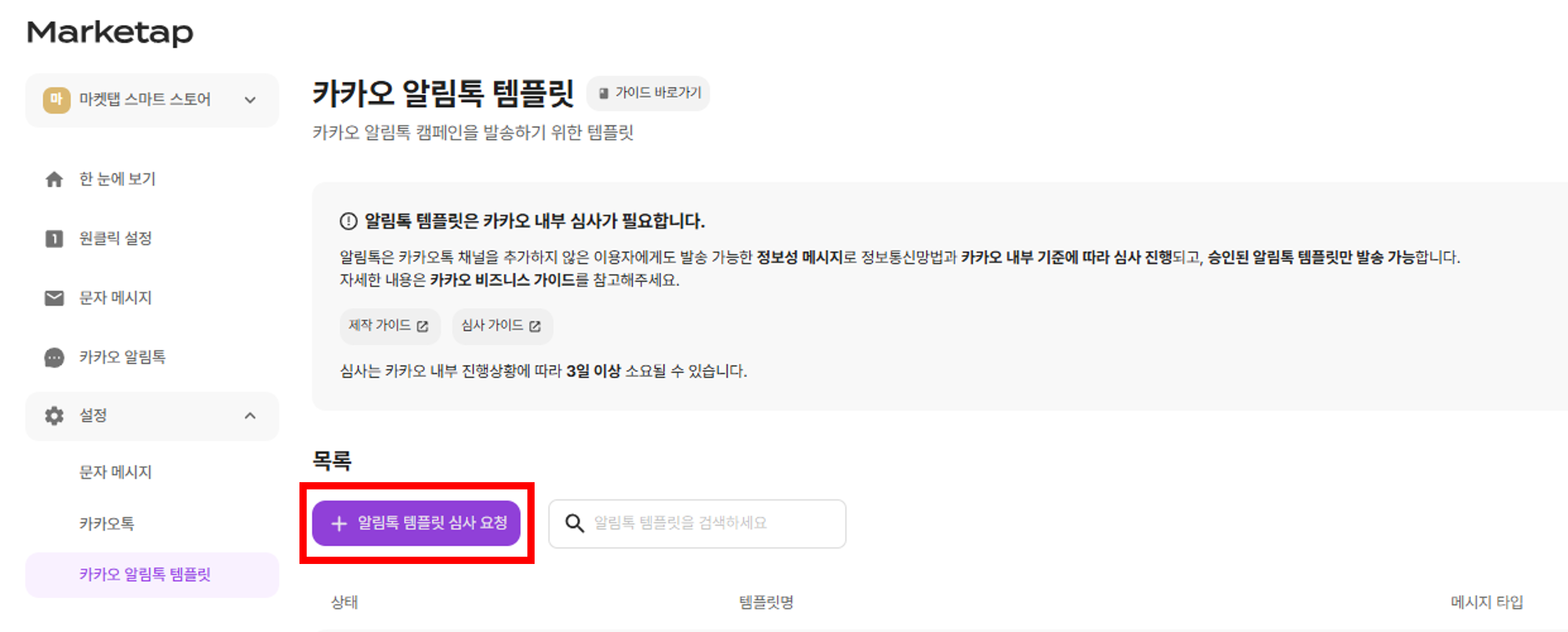Open the 가이드 바로가기 guide button

pyautogui.click(x=648, y=93)
